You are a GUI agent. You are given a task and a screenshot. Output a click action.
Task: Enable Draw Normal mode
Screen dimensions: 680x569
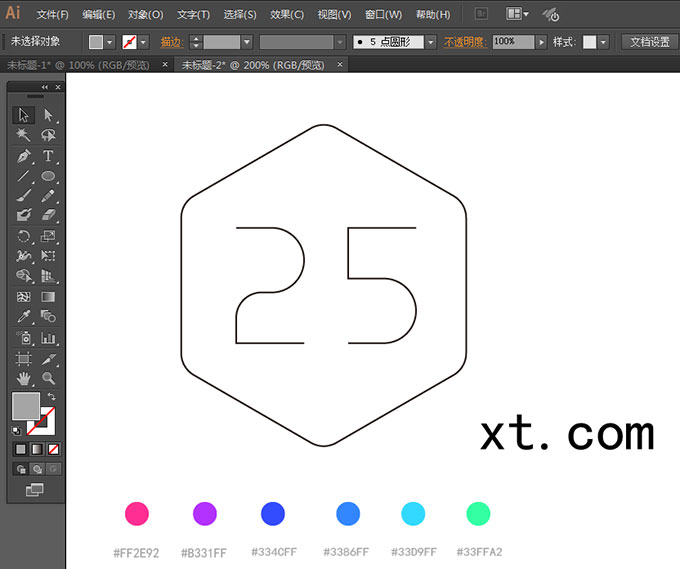coord(21,469)
